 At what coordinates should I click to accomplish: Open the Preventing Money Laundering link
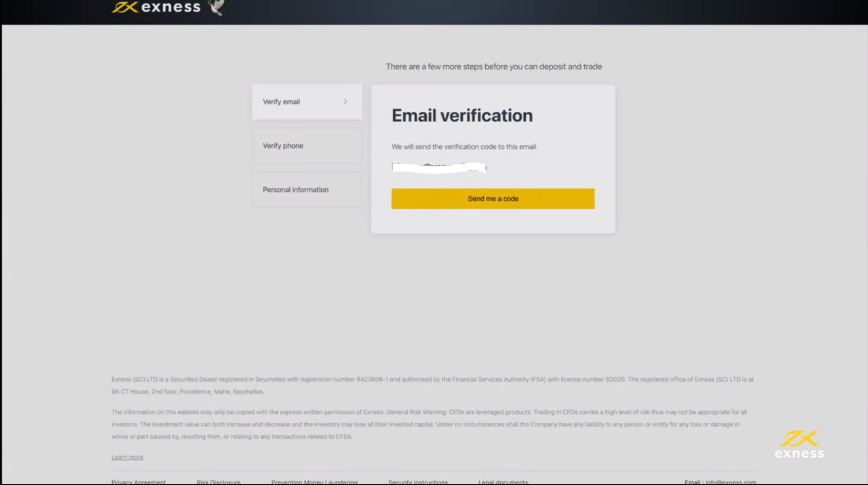pyautogui.click(x=314, y=482)
